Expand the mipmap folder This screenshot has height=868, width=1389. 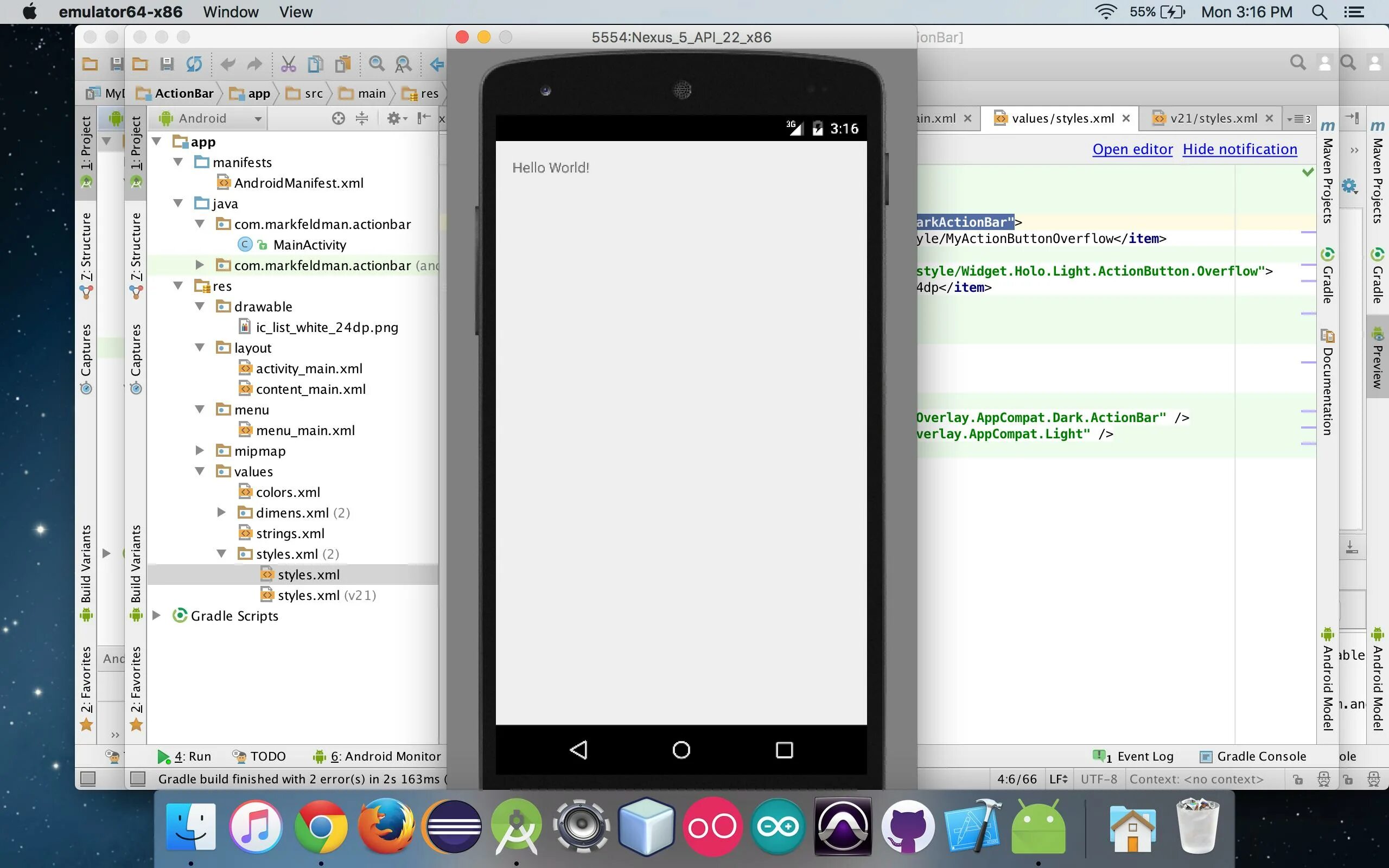click(x=200, y=451)
